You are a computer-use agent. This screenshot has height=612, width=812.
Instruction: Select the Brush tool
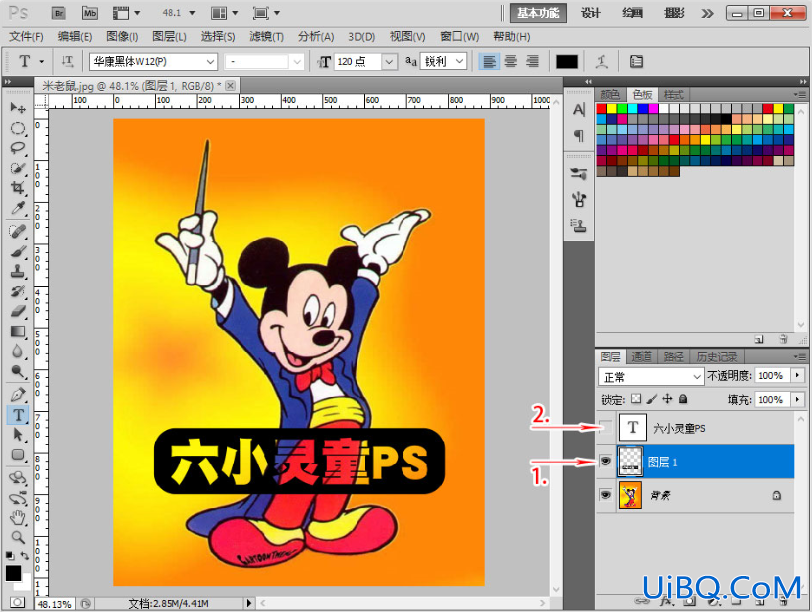click(18, 252)
